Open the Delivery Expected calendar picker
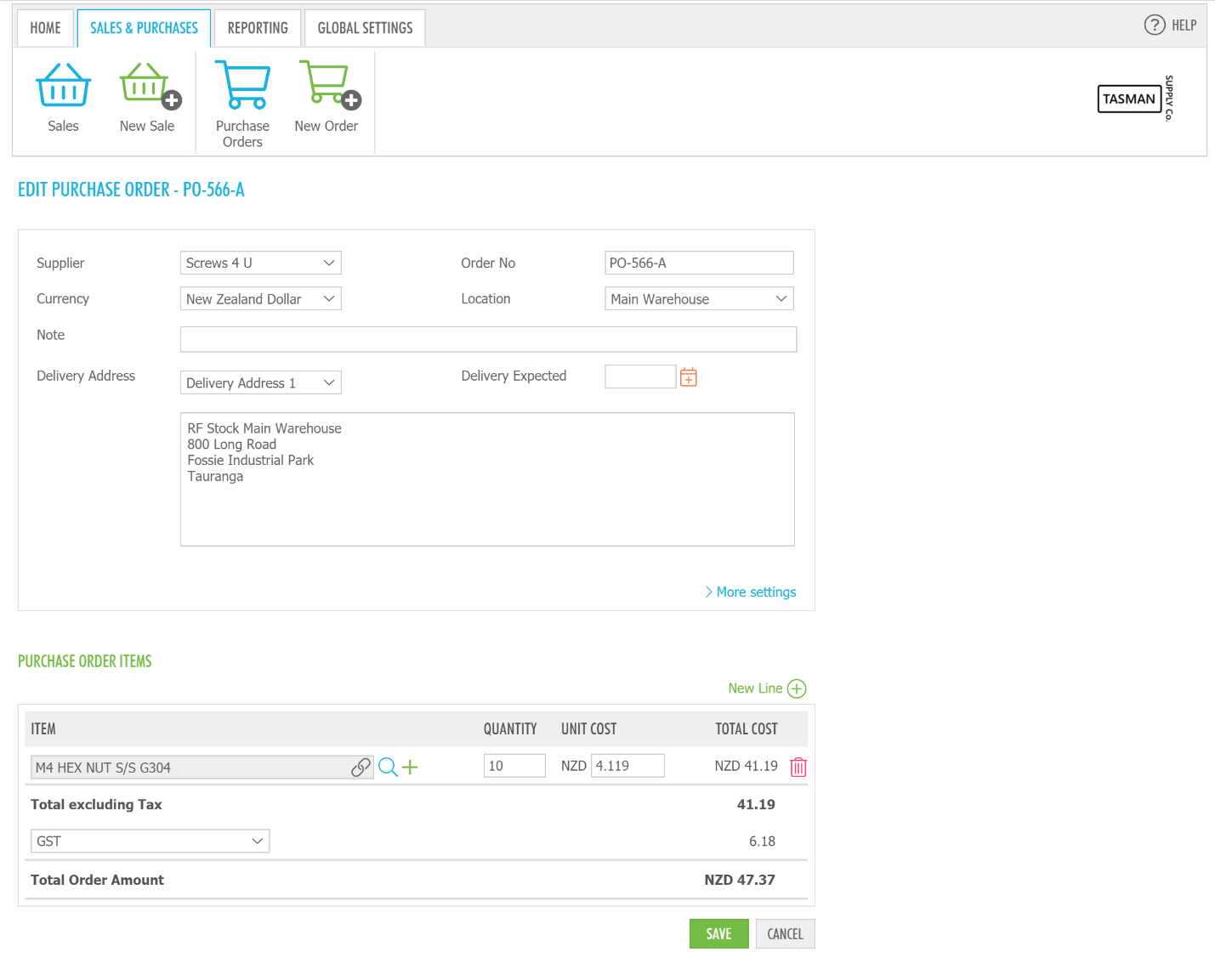This screenshot has width=1215, height=980. (688, 377)
